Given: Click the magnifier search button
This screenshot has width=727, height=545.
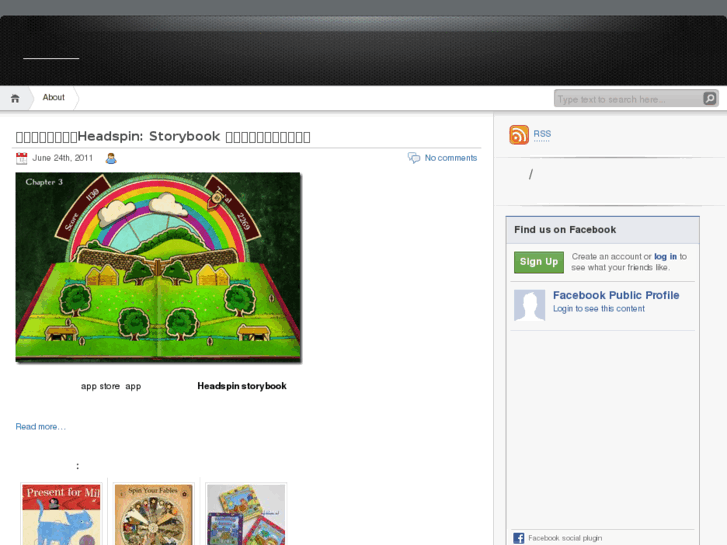Looking at the screenshot, I should [710, 98].
